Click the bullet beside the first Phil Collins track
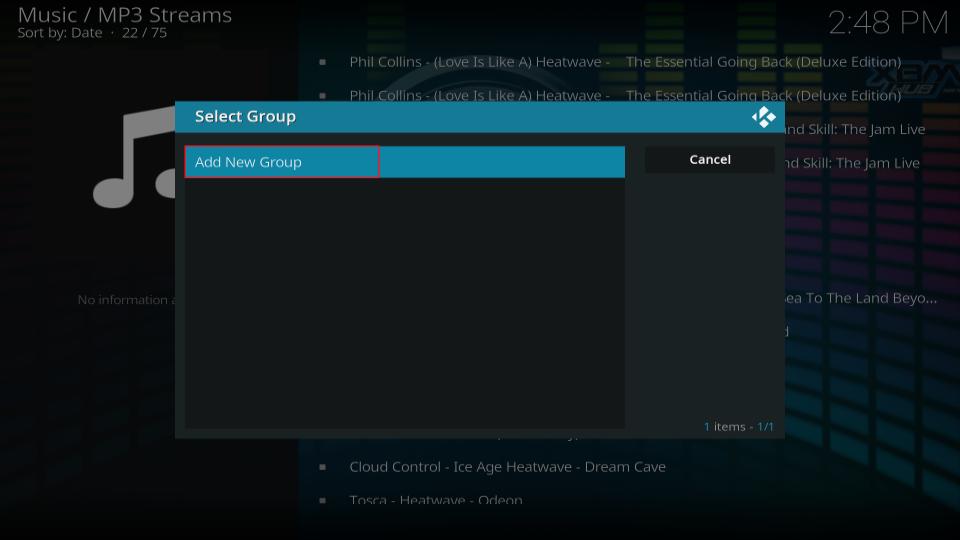 point(322,62)
